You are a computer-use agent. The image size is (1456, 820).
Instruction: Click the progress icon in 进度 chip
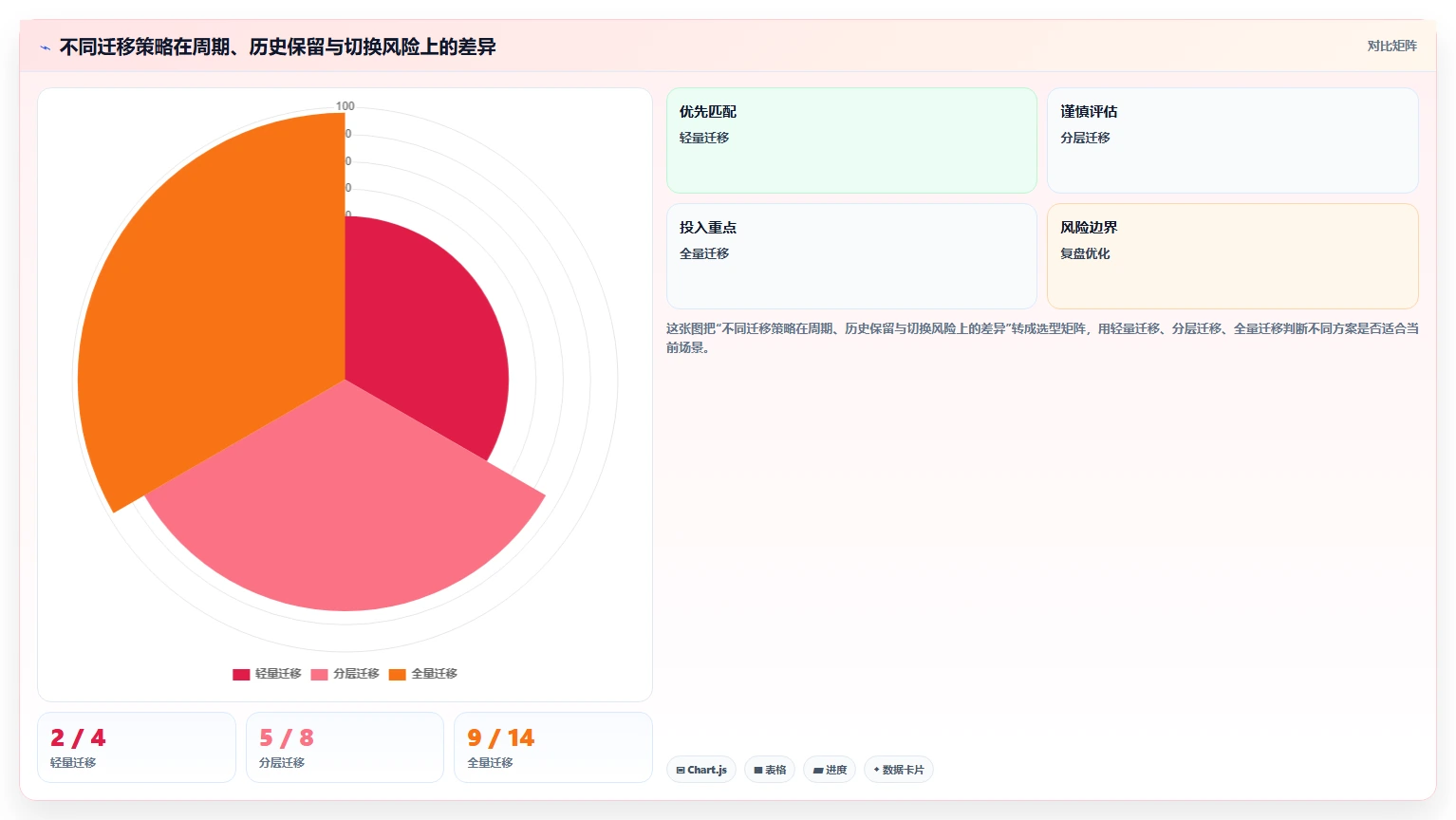pos(818,771)
